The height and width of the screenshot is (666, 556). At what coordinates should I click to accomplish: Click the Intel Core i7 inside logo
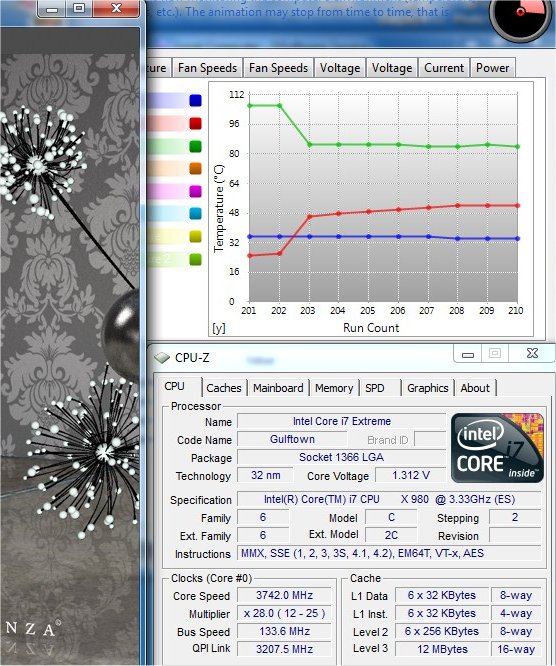point(497,448)
